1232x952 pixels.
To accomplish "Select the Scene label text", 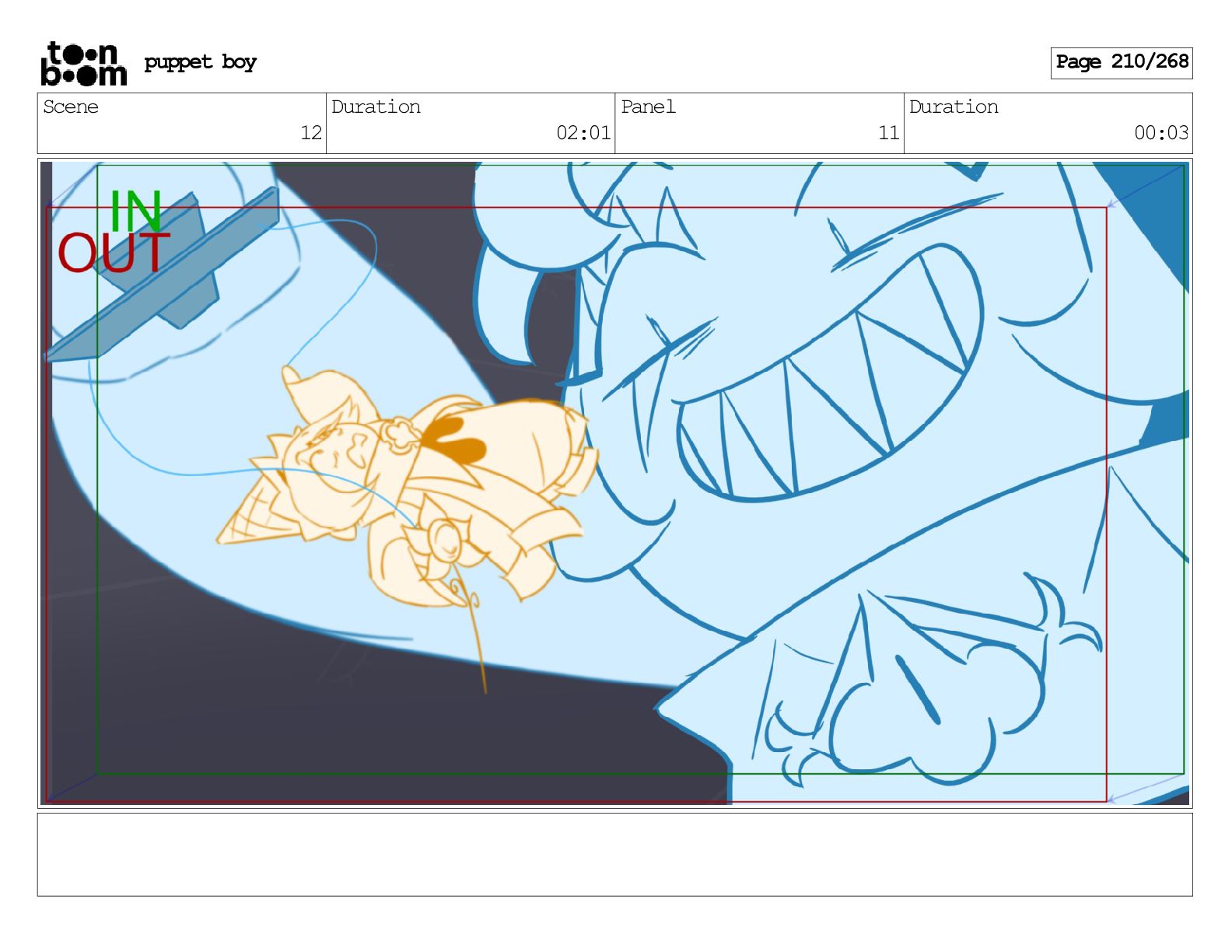I will 71,107.
